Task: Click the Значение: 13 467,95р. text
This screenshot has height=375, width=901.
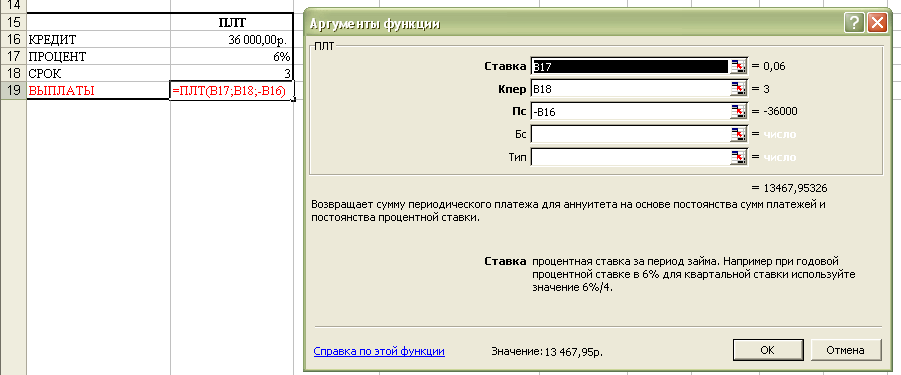Action: 547,351
